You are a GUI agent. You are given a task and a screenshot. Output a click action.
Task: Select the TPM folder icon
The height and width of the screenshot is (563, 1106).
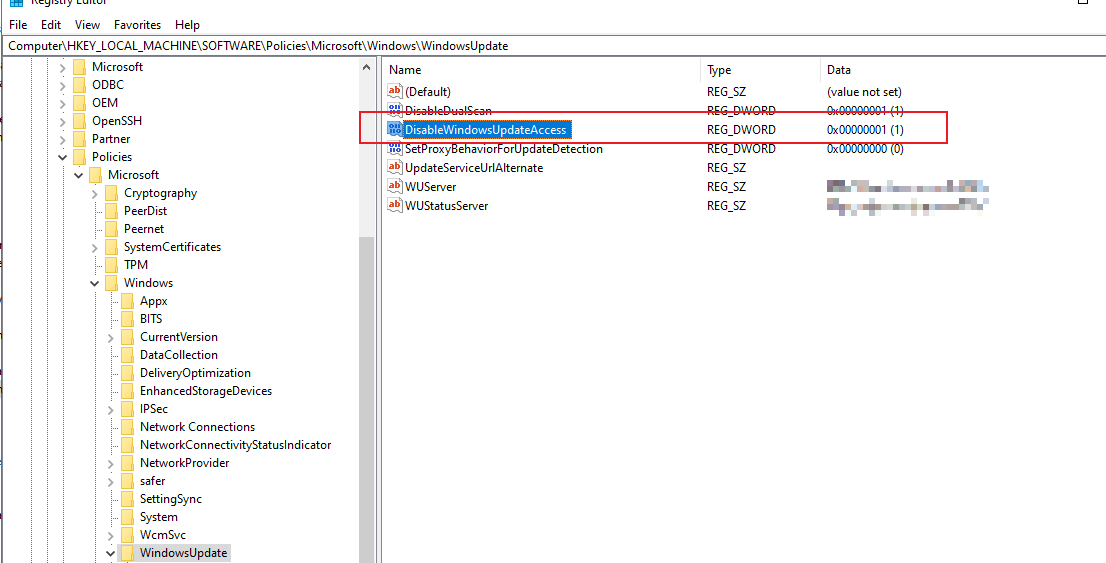(111, 265)
